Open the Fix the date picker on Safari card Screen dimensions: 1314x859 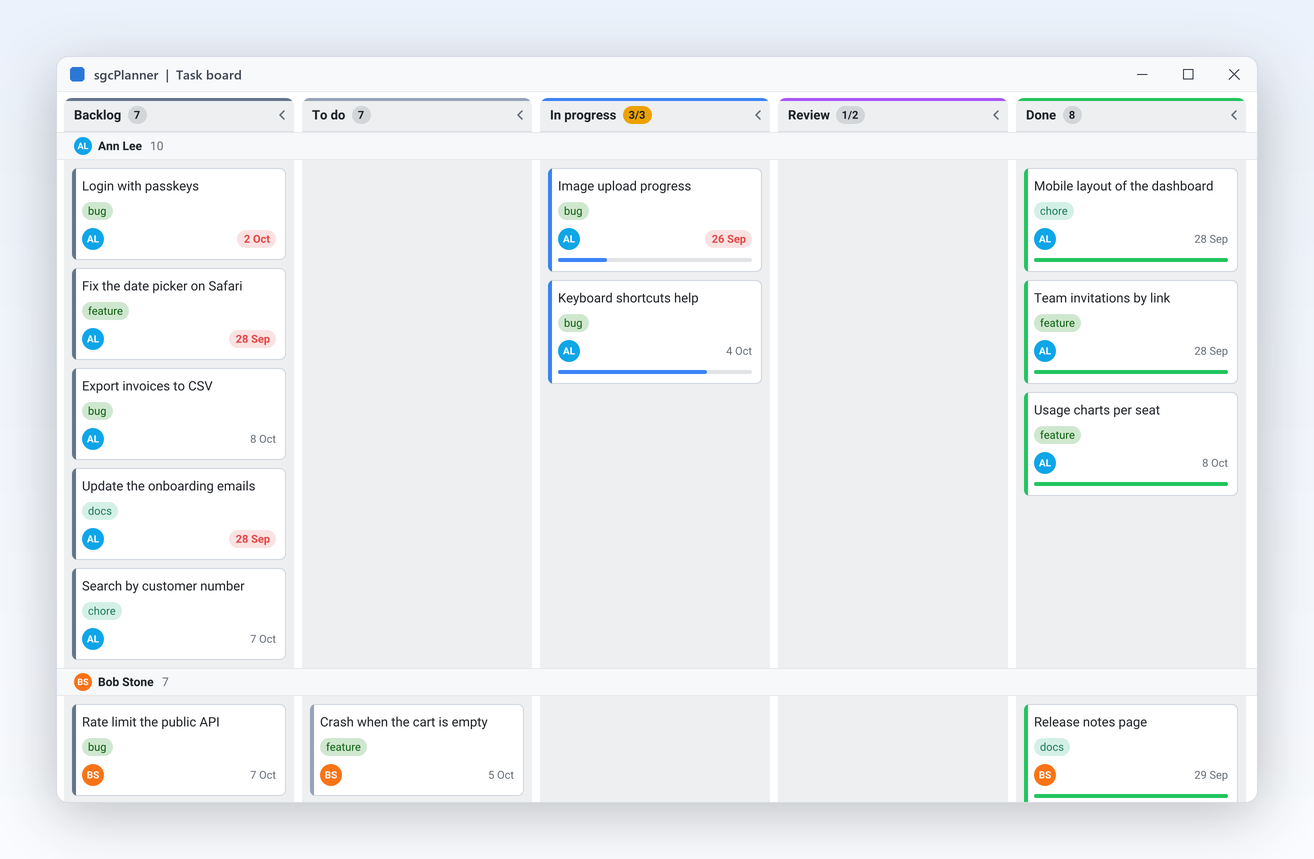179,314
